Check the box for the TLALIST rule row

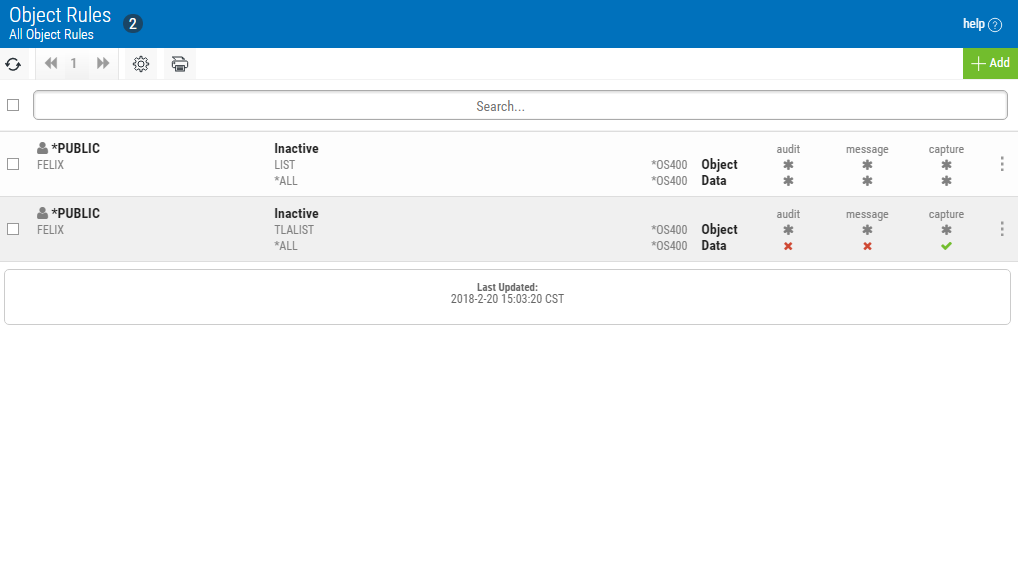click(13, 229)
